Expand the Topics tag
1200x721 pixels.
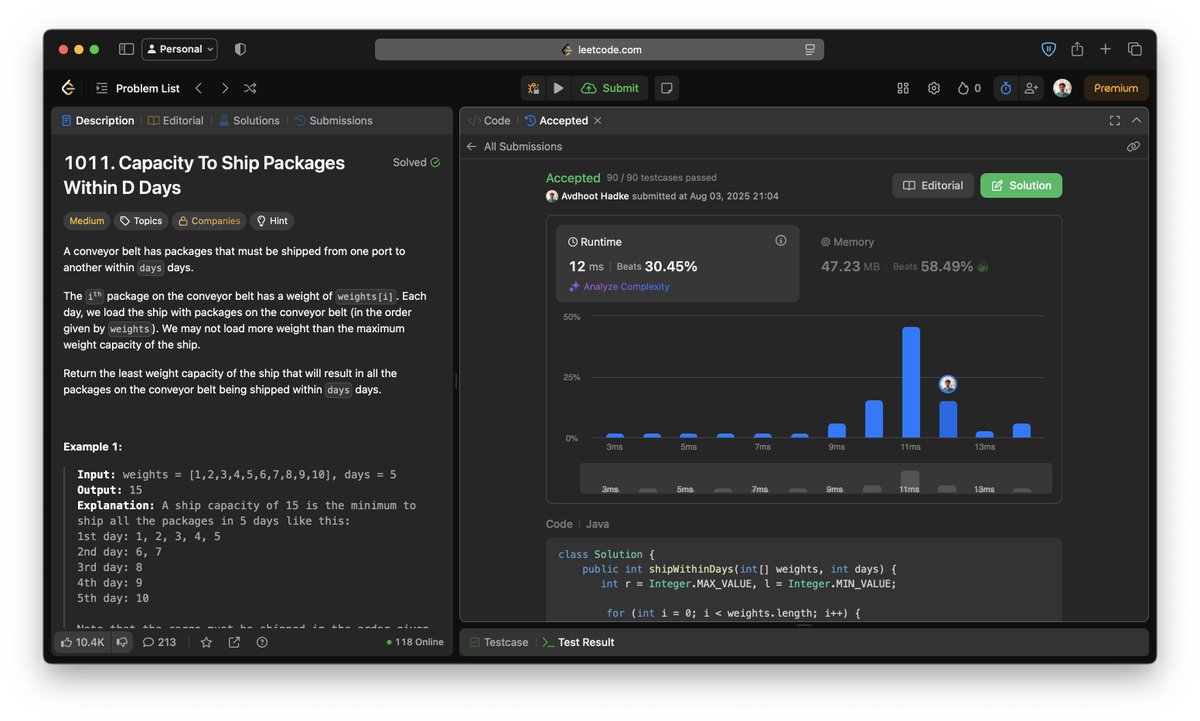point(140,221)
